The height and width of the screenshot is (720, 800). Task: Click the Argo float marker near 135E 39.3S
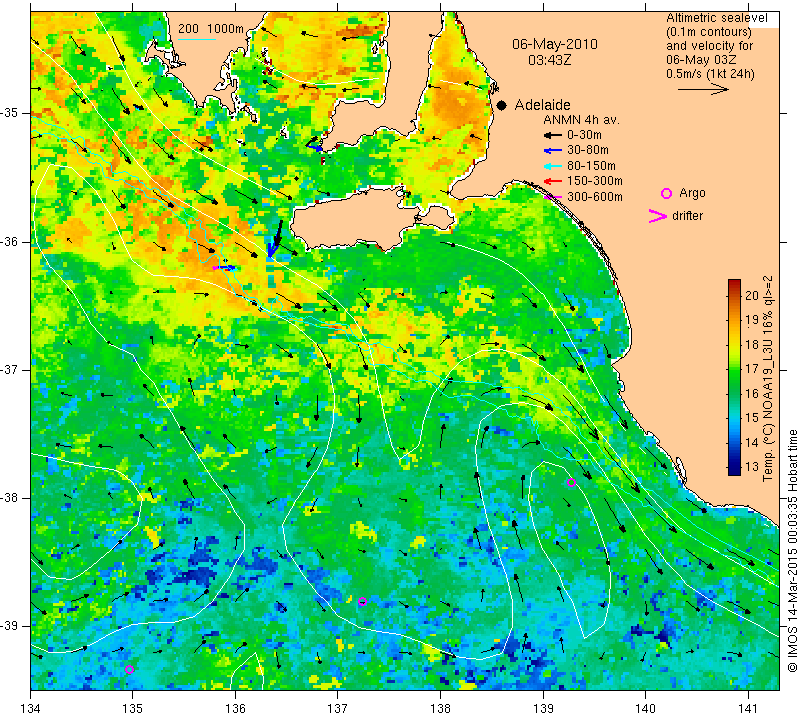tap(130, 669)
